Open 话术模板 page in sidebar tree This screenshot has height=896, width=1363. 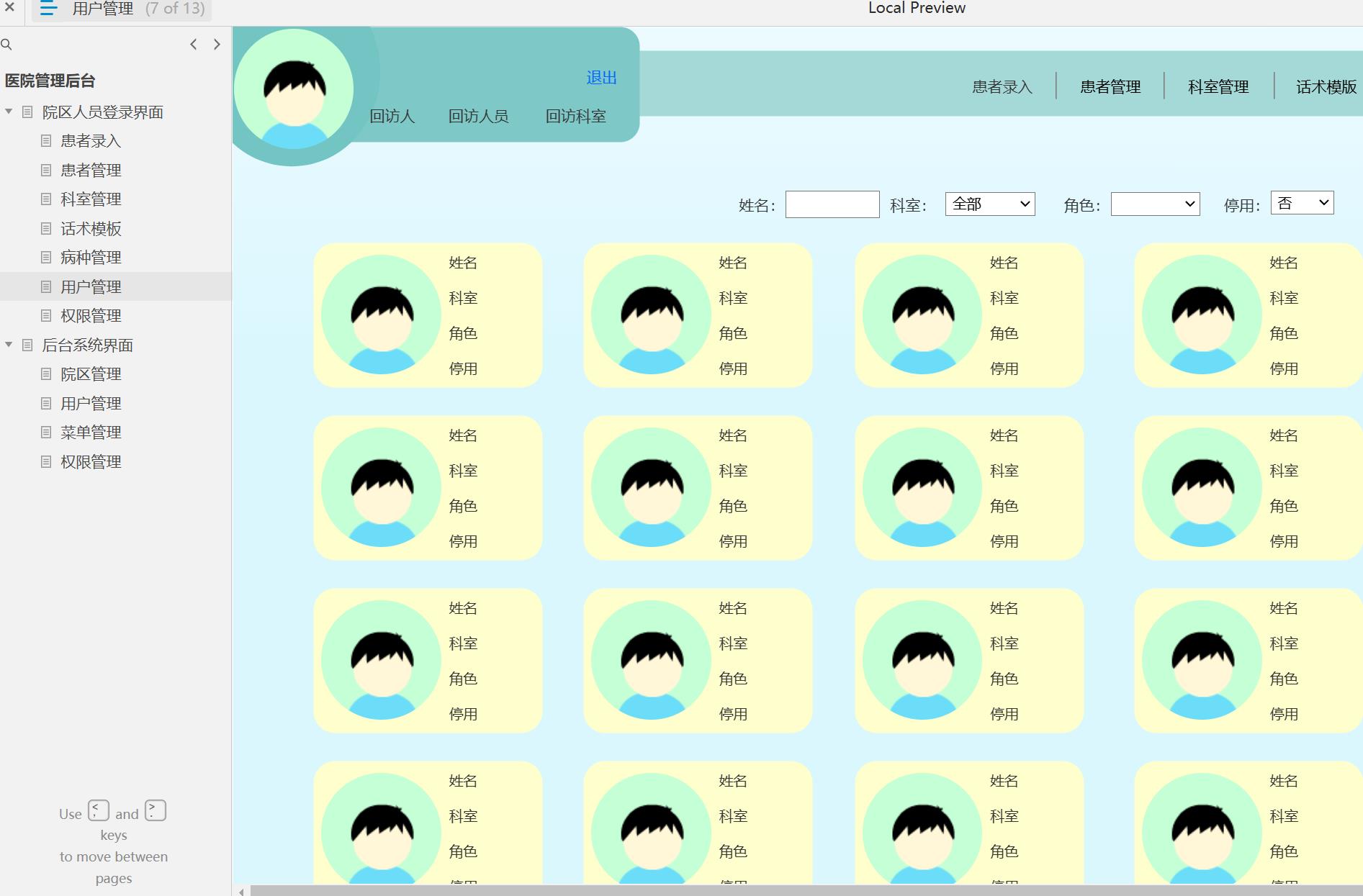[x=91, y=228]
